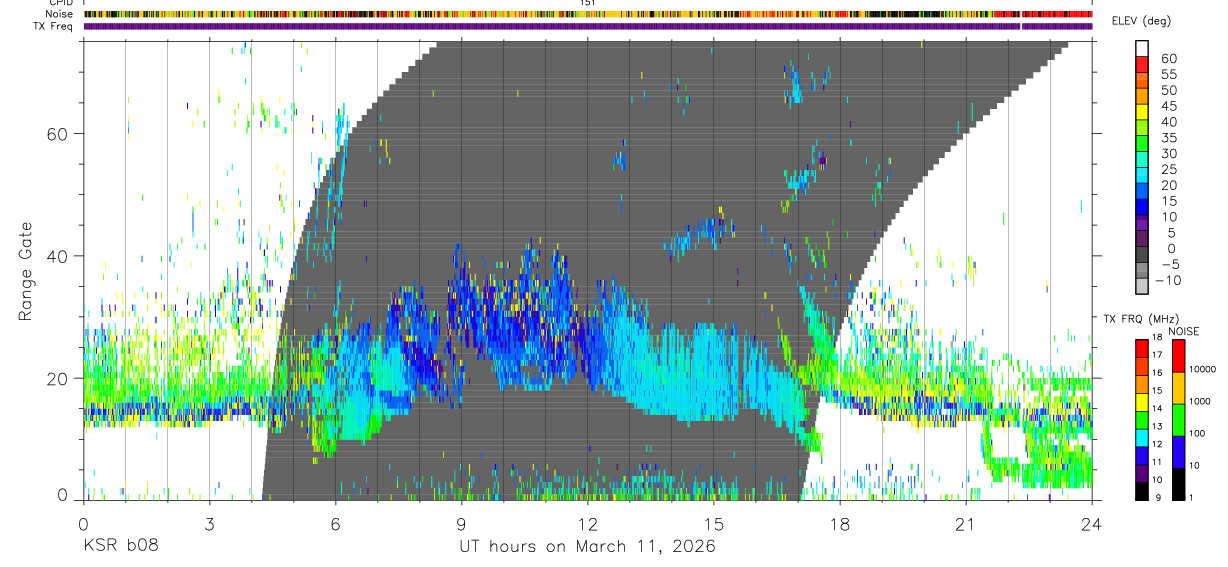This screenshot has height=567, width=1228.
Task: Click the purple TX Freq strip above the plot
Action: click(x=588, y=26)
